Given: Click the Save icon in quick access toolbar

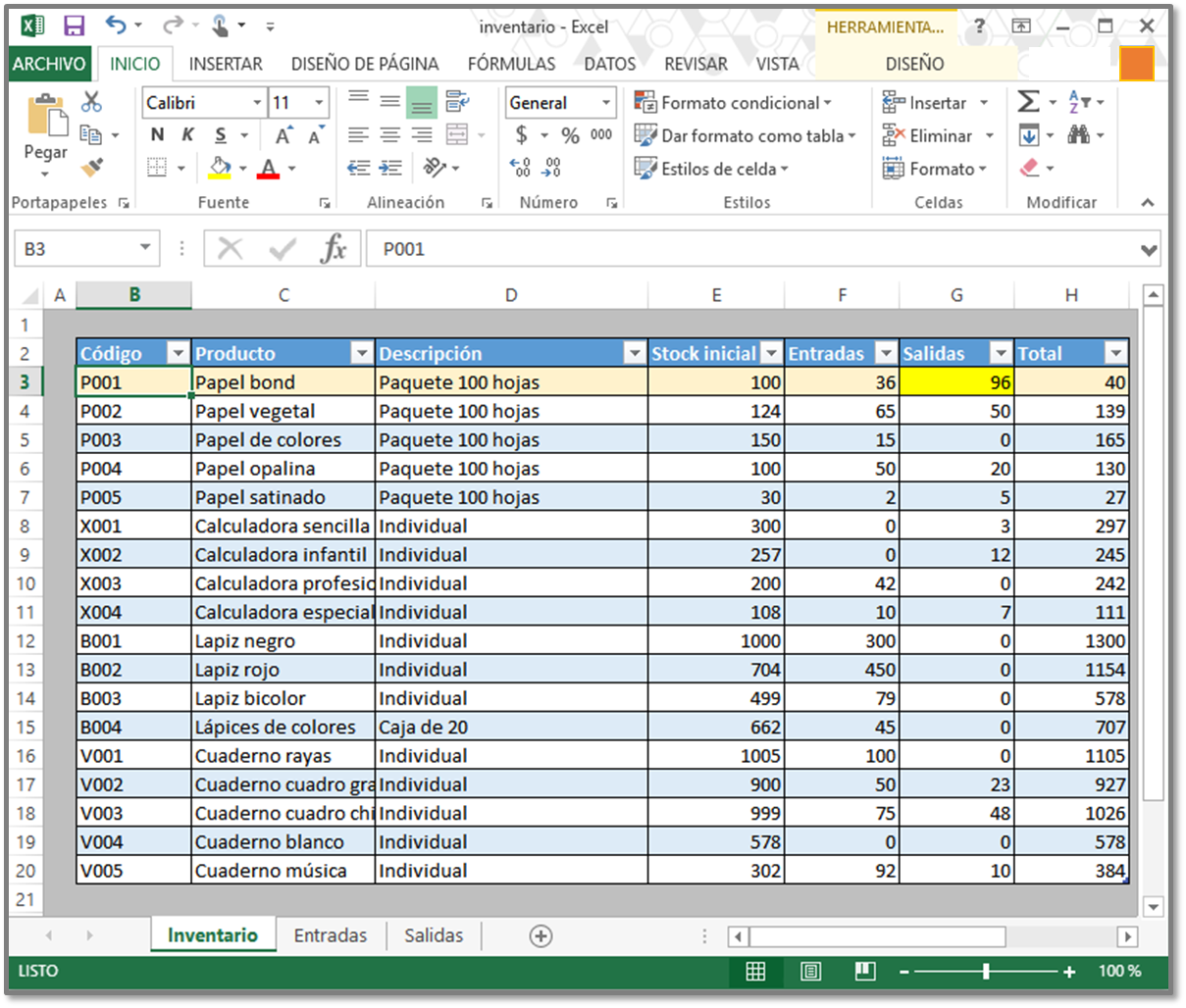Looking at the screenshot, I should 74,26.
